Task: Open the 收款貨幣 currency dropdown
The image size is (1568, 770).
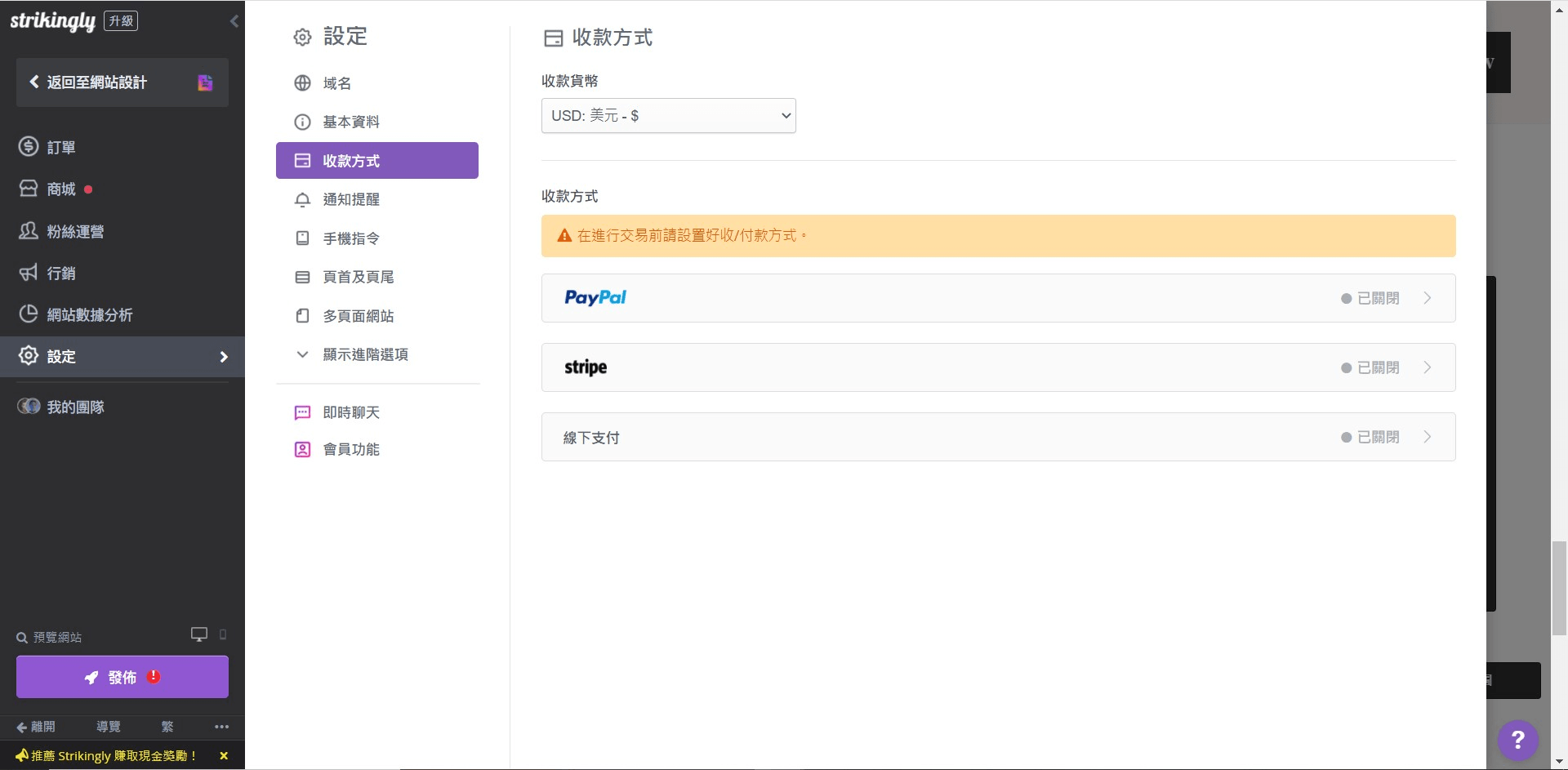Action: coord(667,115)
